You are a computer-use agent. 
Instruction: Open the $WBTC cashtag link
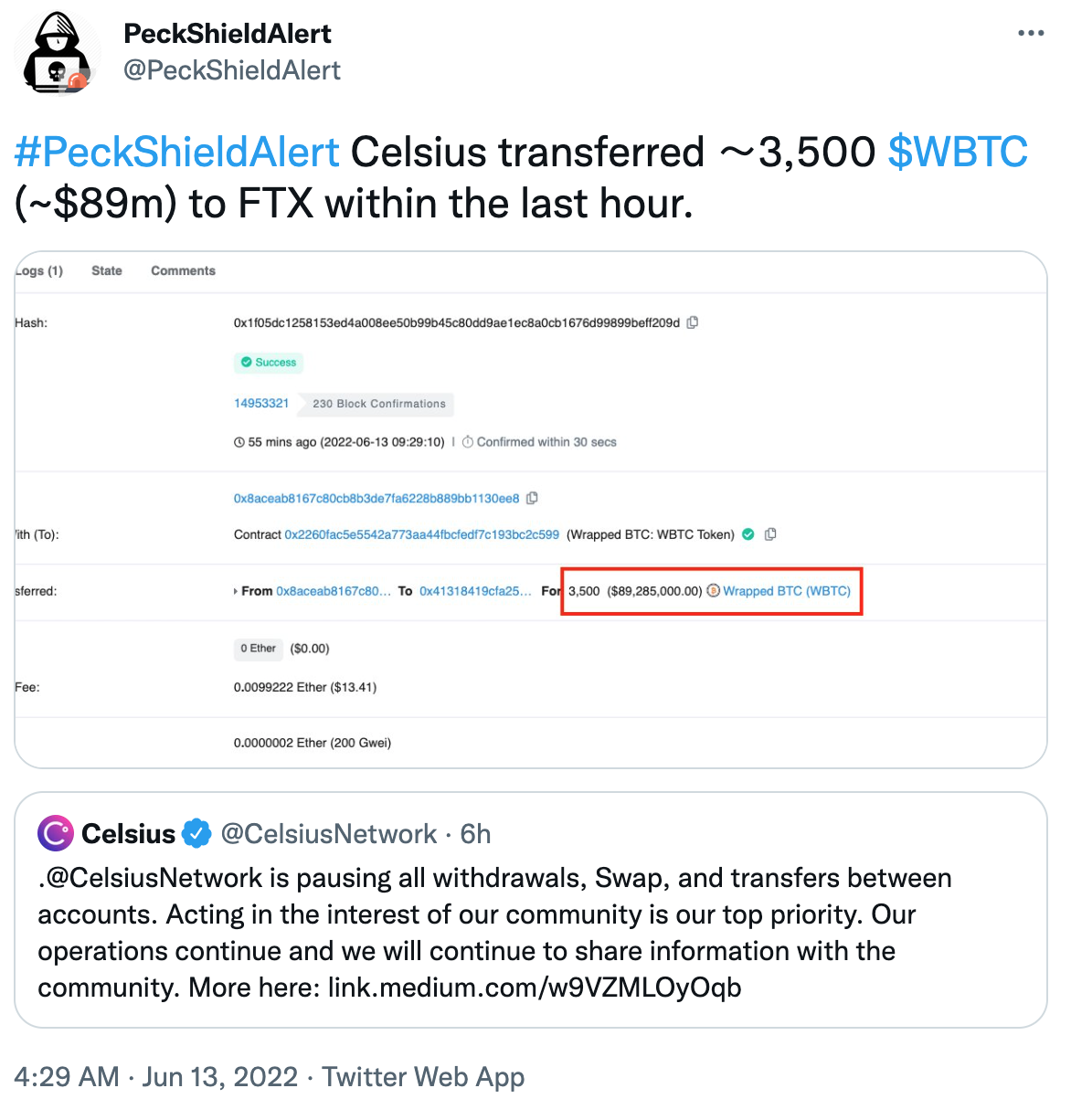coord(958,152)
